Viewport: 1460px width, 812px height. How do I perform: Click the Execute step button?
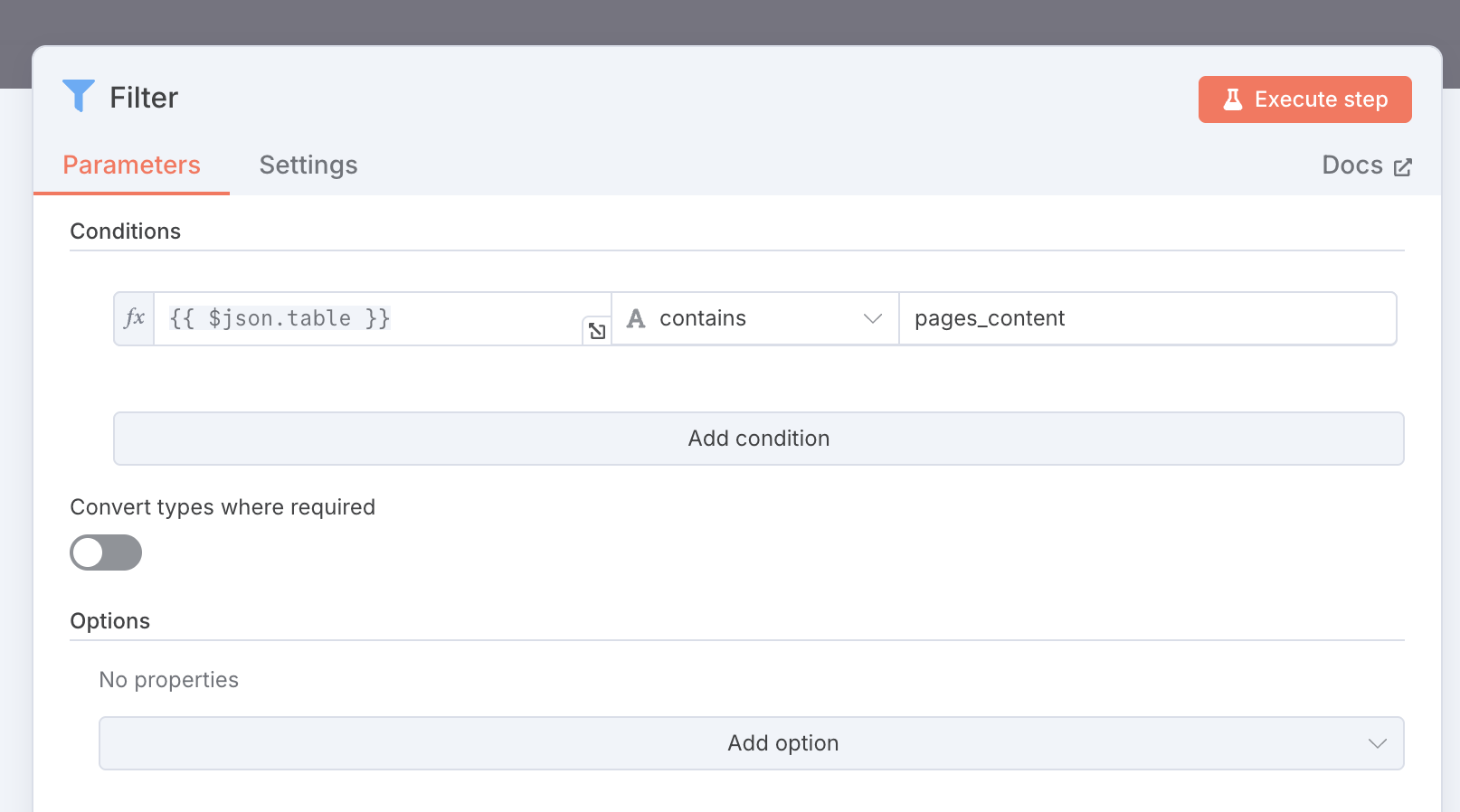pos(1304,99)
